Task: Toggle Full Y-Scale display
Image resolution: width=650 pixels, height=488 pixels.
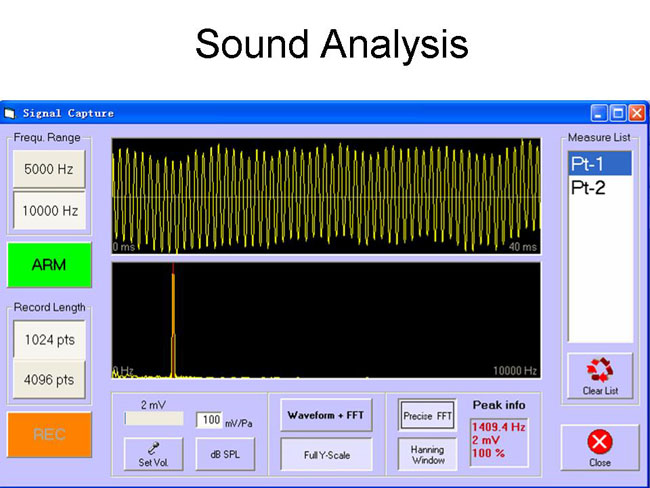Action: tap(325, 454)
